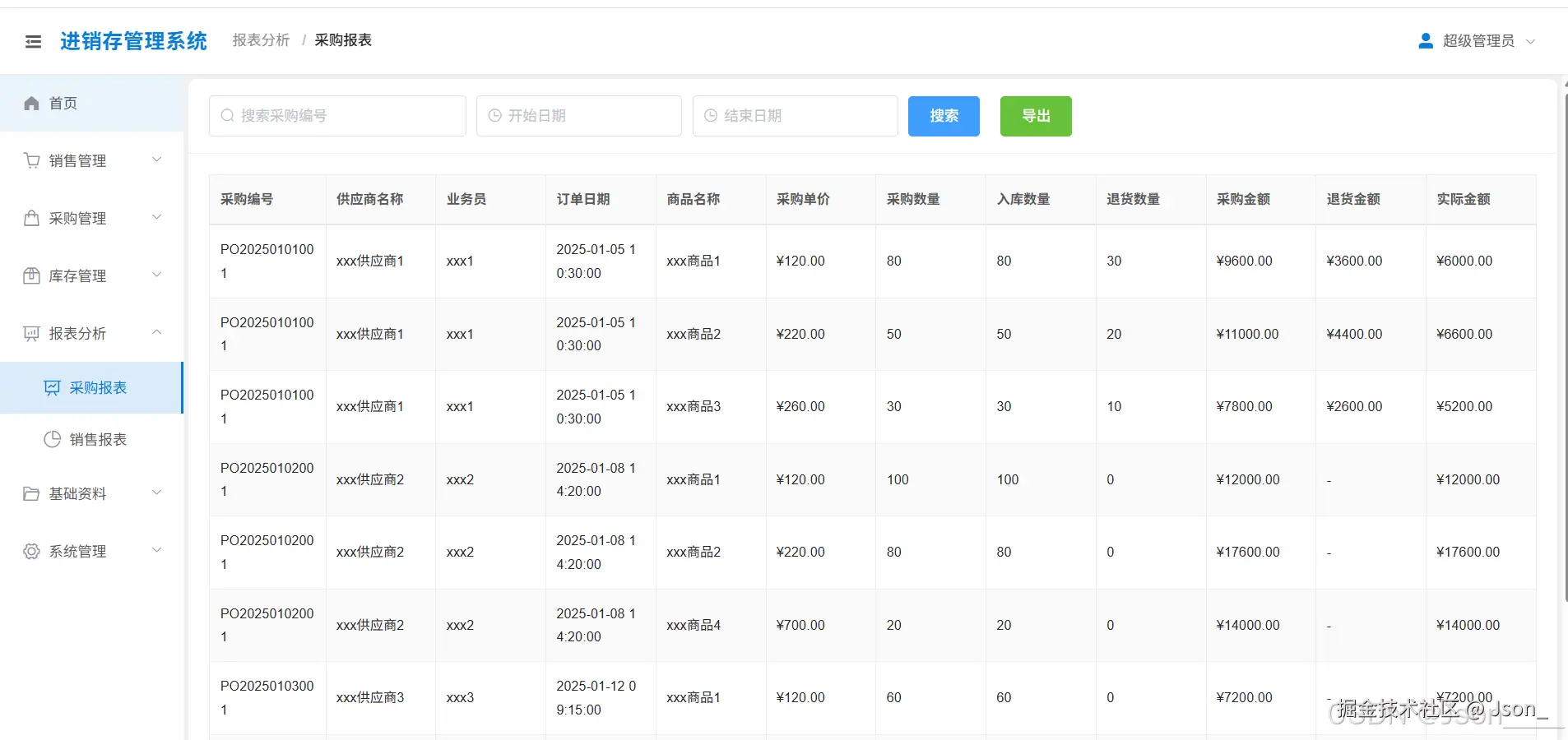The image size is (1568, 740).
Task: Click the 超级管理员 user name
Action: 1478,41
